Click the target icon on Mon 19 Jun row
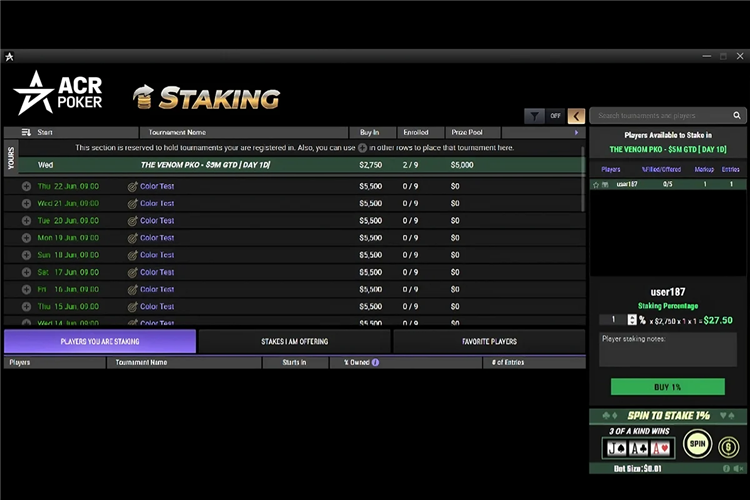The width and height of the screenshot is (750, 500). click(132, 238)
